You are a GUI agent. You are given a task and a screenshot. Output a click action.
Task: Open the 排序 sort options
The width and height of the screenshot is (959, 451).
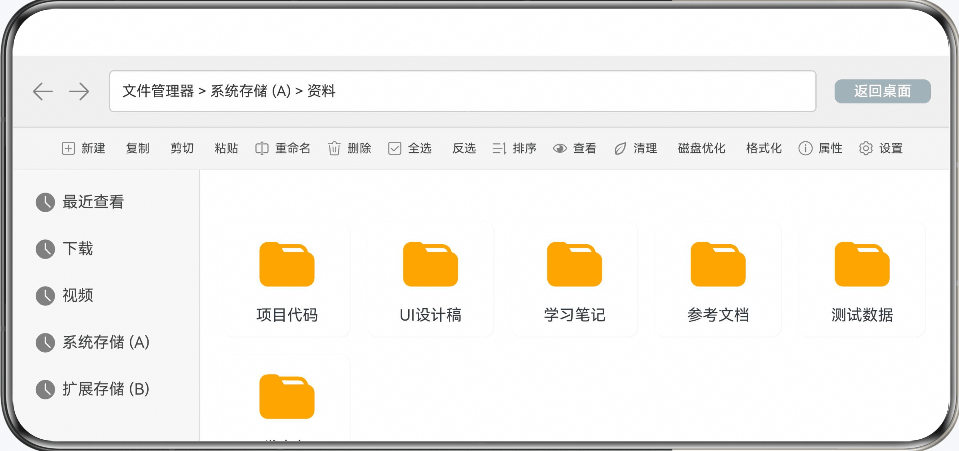click(x=514, y=148)
